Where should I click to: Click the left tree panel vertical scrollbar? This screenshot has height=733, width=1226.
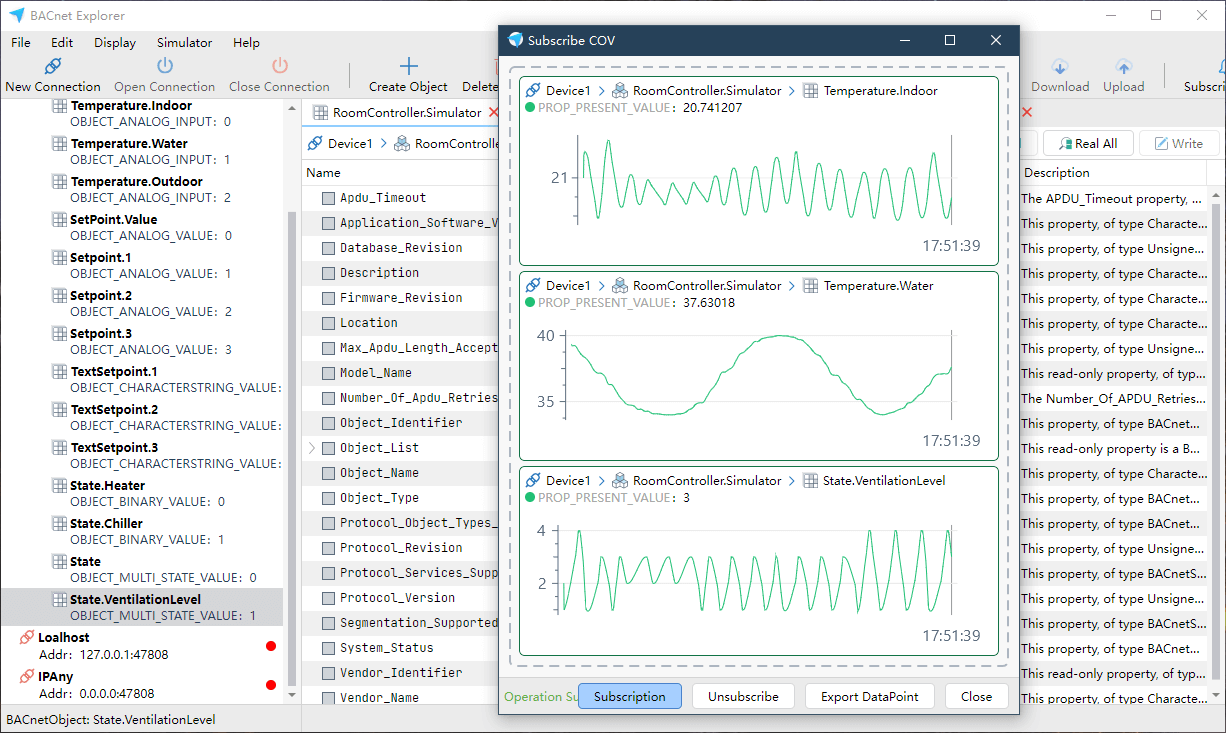click(x=292, y=450)
